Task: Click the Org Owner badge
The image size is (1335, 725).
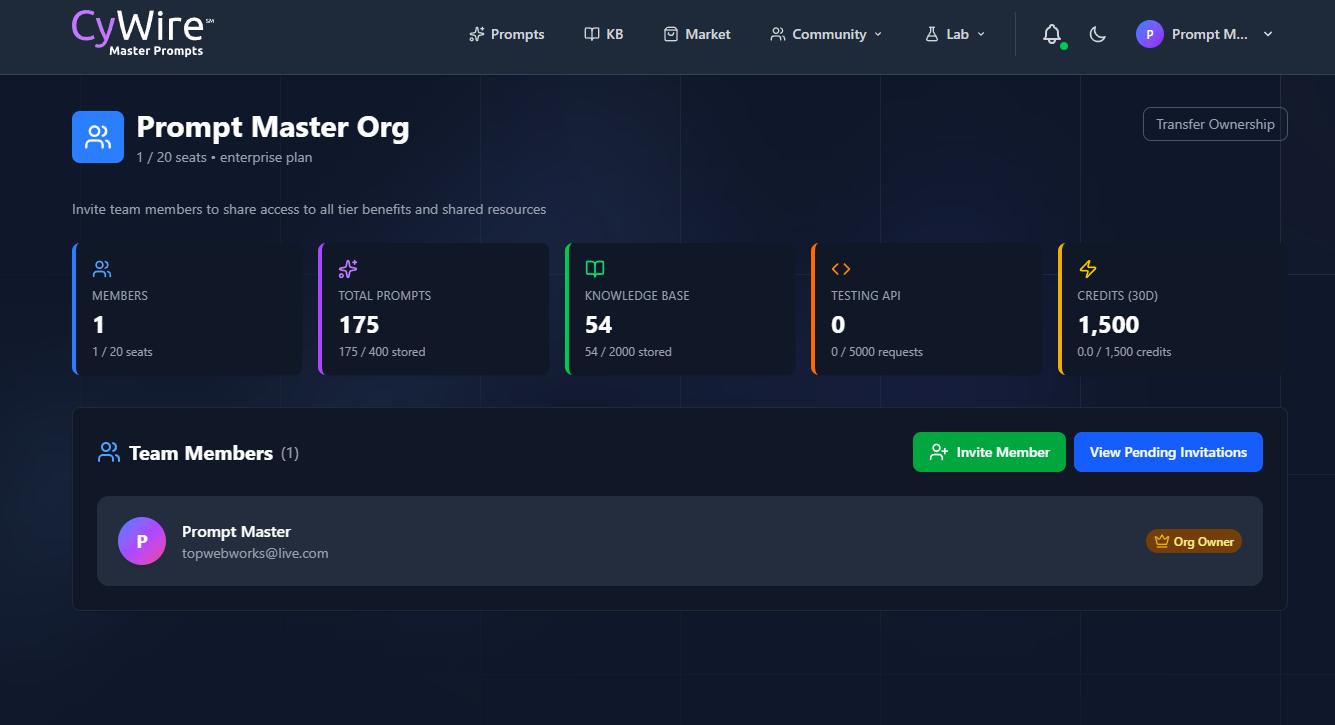Action: 1194,541
